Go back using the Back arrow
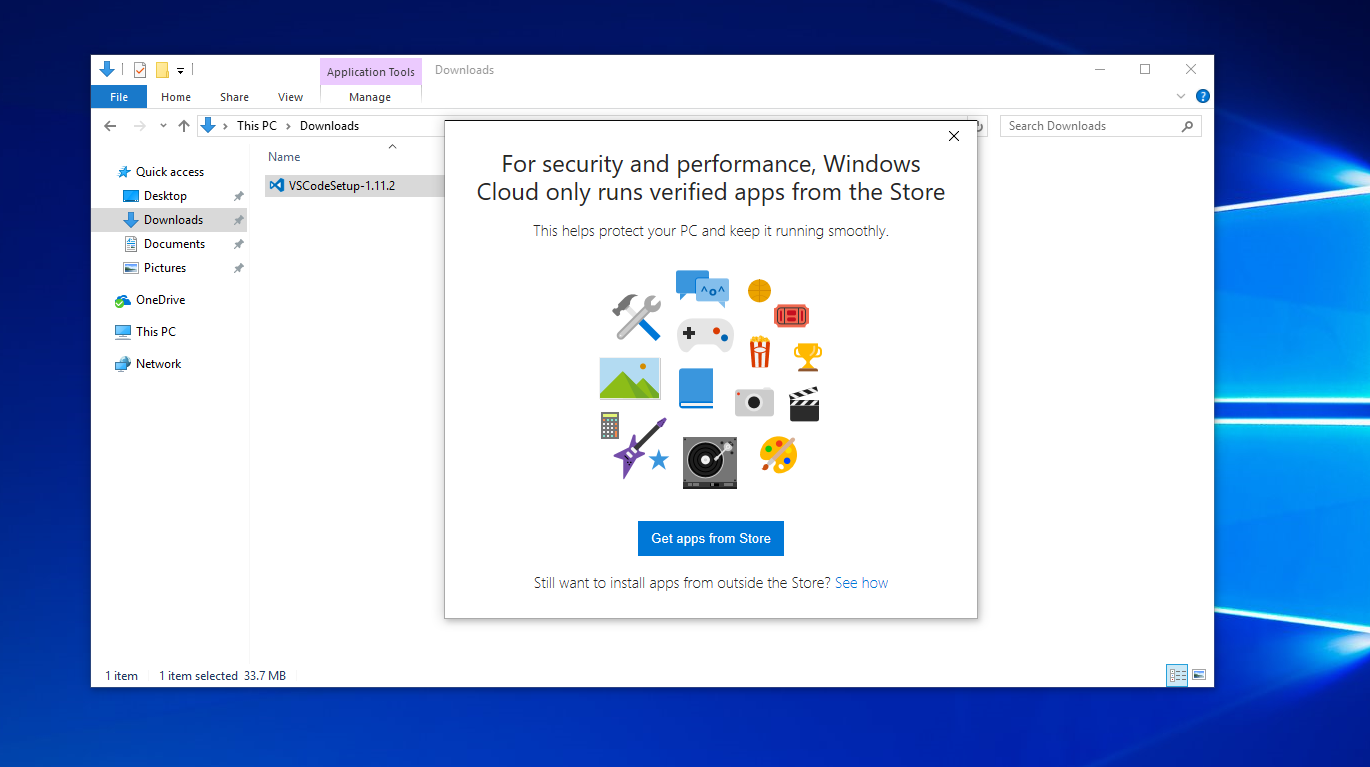Image resolution: width=1370 pixels, height=767 pixels. 111,126
